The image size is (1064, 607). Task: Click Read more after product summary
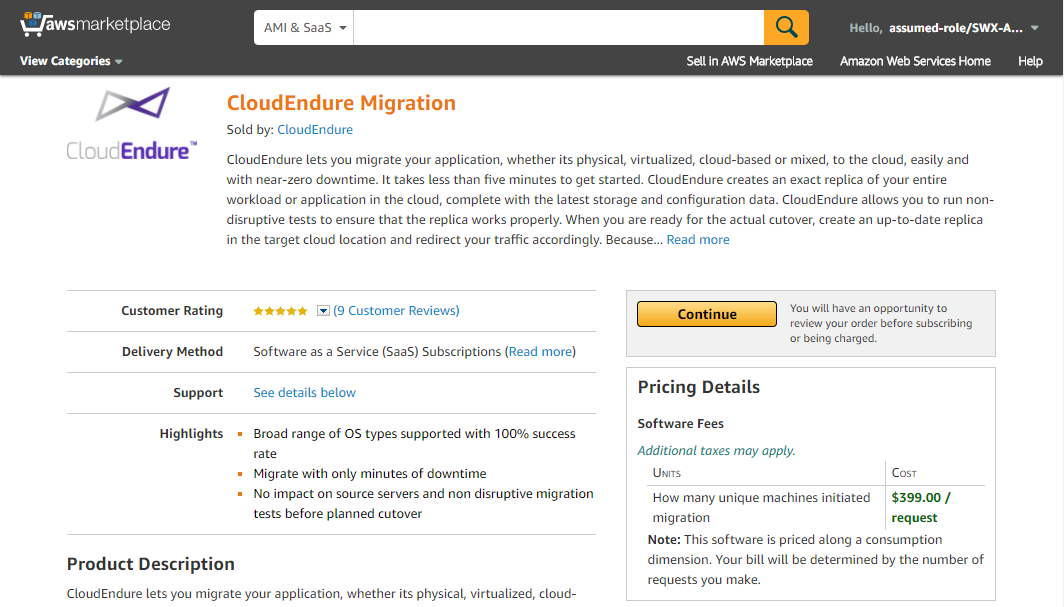click(x=698, y=239)
